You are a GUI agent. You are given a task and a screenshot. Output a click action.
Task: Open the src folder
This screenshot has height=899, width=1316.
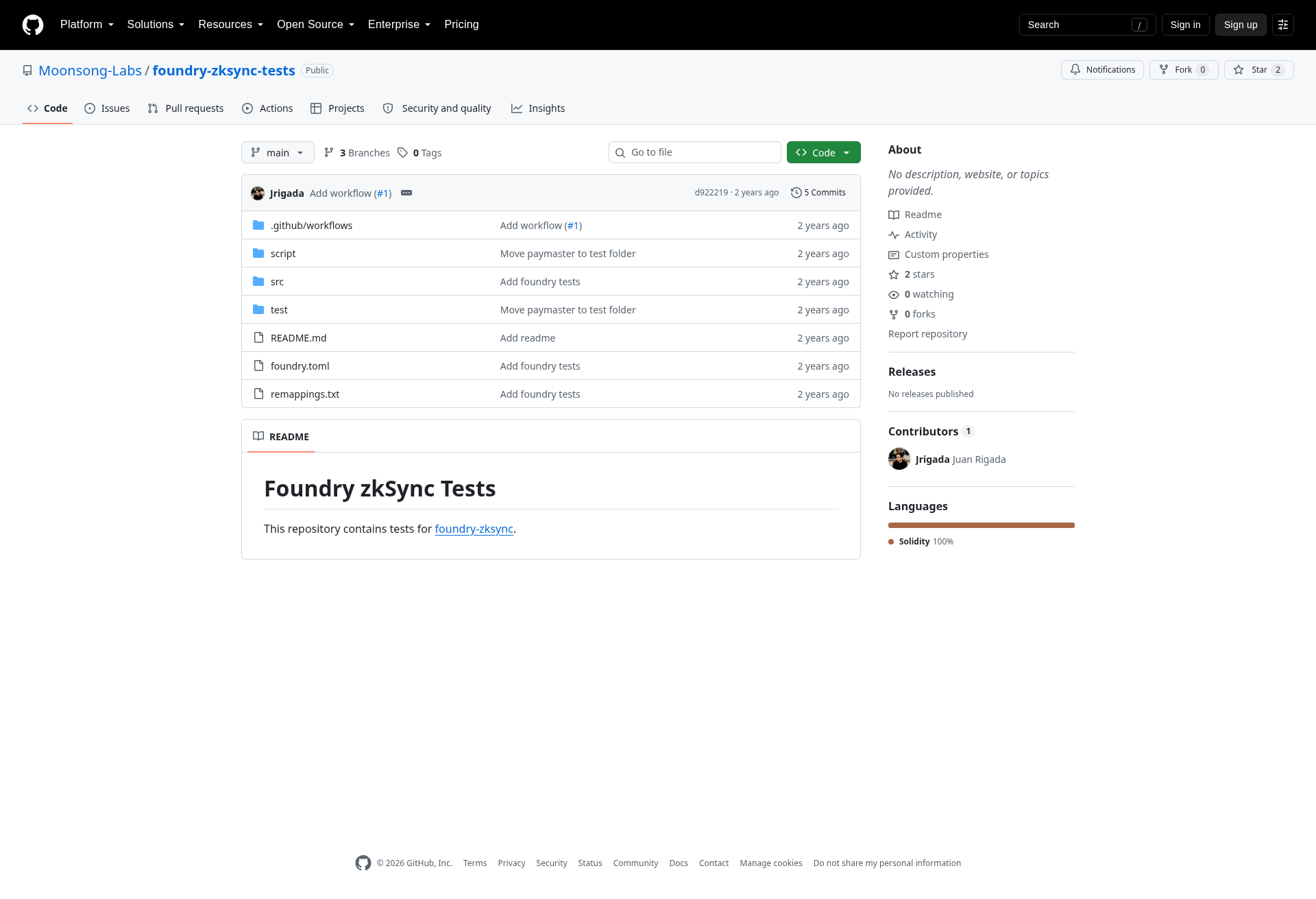277,282
